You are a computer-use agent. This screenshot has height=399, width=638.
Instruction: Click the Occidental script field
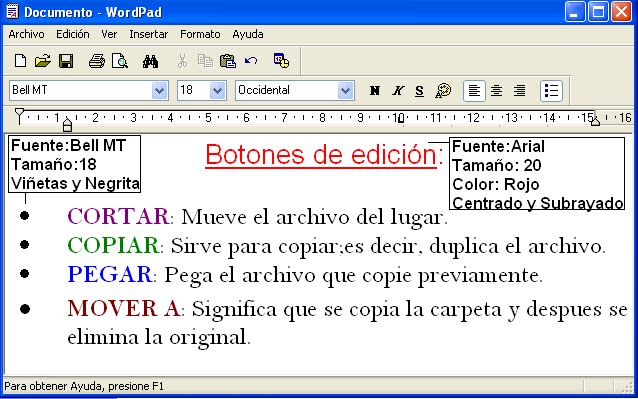(287, 90)
